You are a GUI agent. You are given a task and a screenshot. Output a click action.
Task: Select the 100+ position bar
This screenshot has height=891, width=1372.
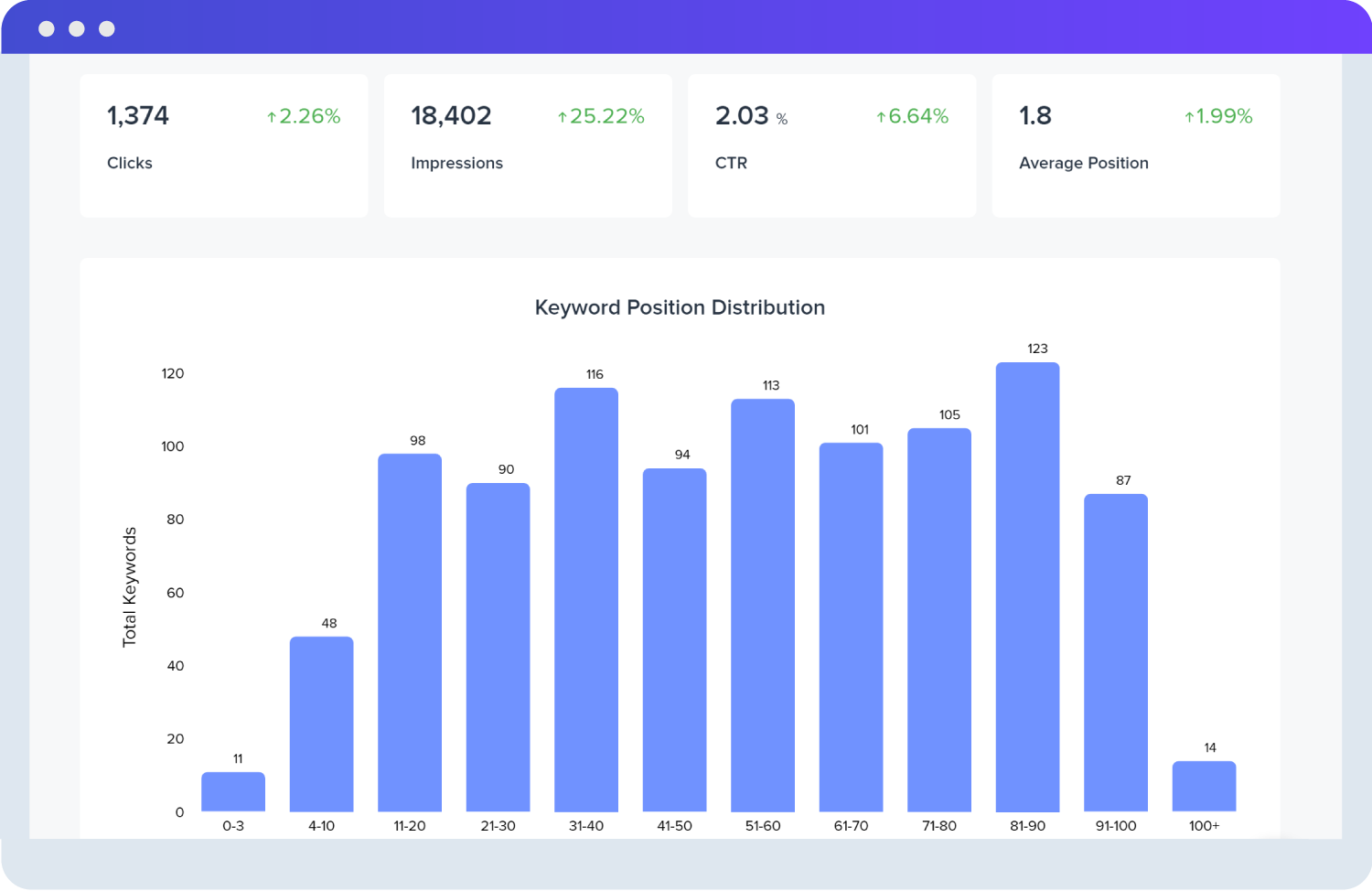[1205, 787]
